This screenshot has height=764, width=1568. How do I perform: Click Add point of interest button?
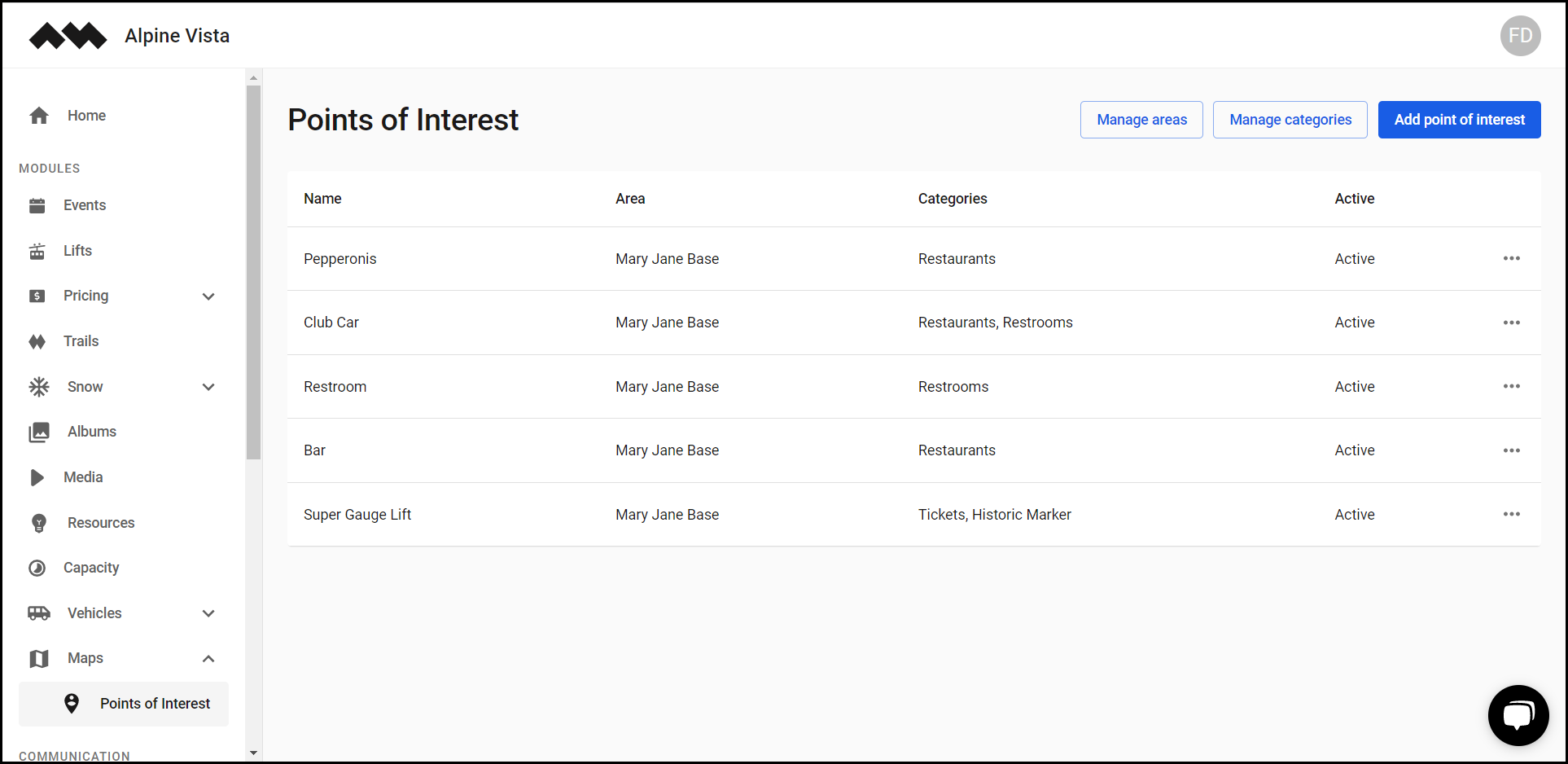1460,120
